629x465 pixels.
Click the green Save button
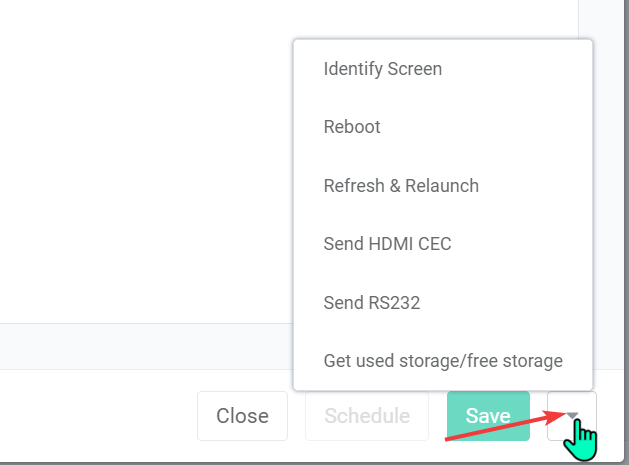coord(488,416)
